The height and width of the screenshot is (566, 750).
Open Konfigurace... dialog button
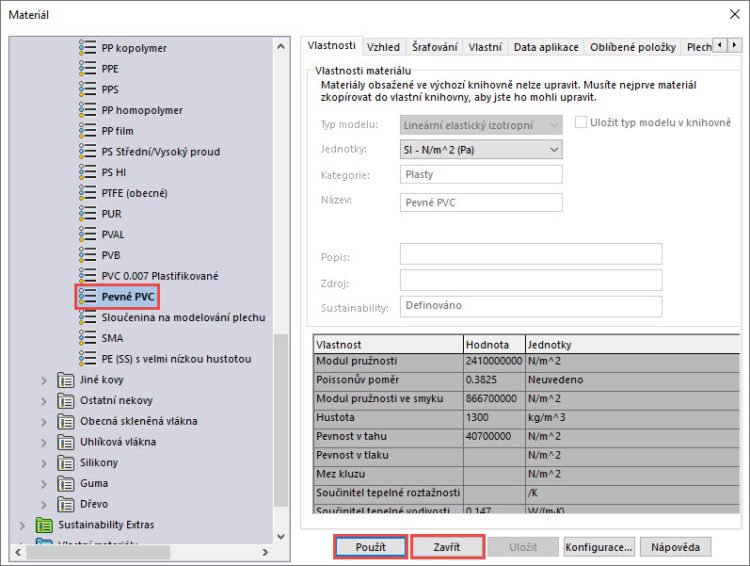(x=598, y=548)
